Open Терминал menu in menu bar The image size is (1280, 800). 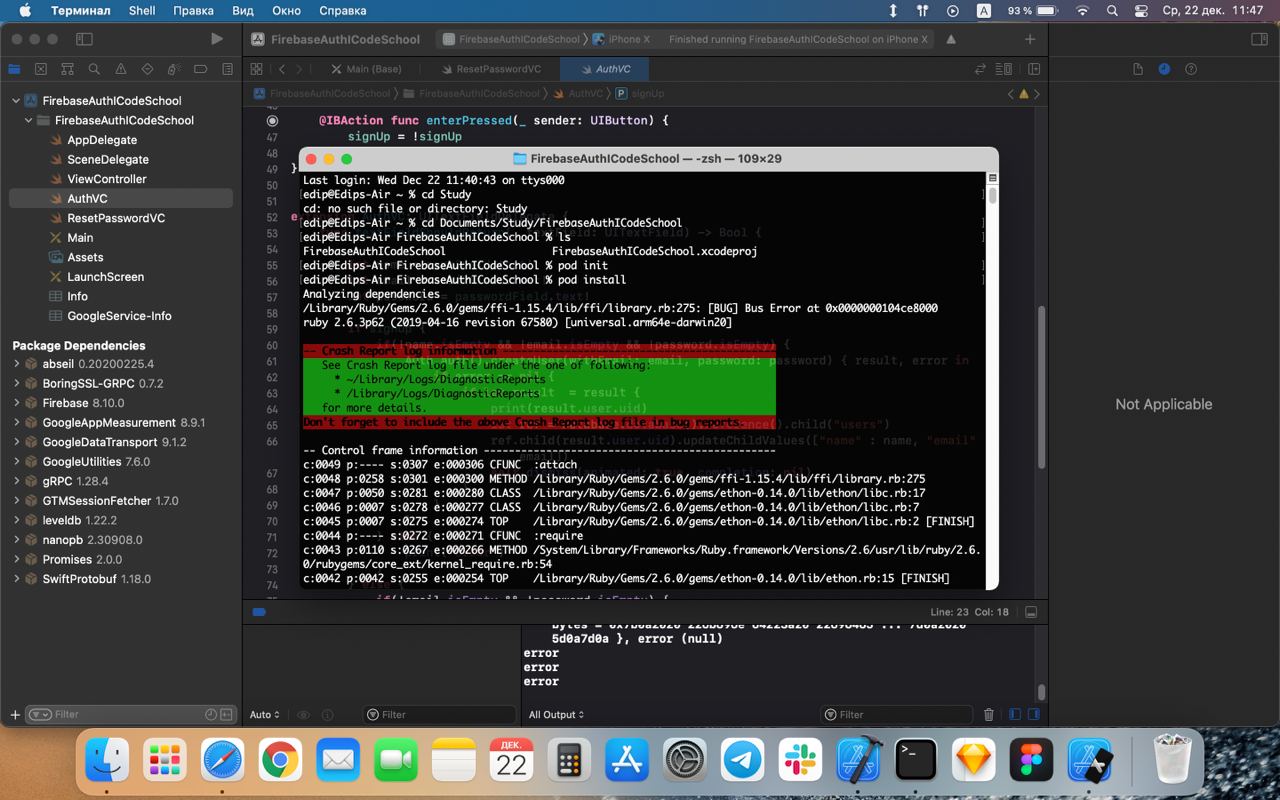(81, 11)
